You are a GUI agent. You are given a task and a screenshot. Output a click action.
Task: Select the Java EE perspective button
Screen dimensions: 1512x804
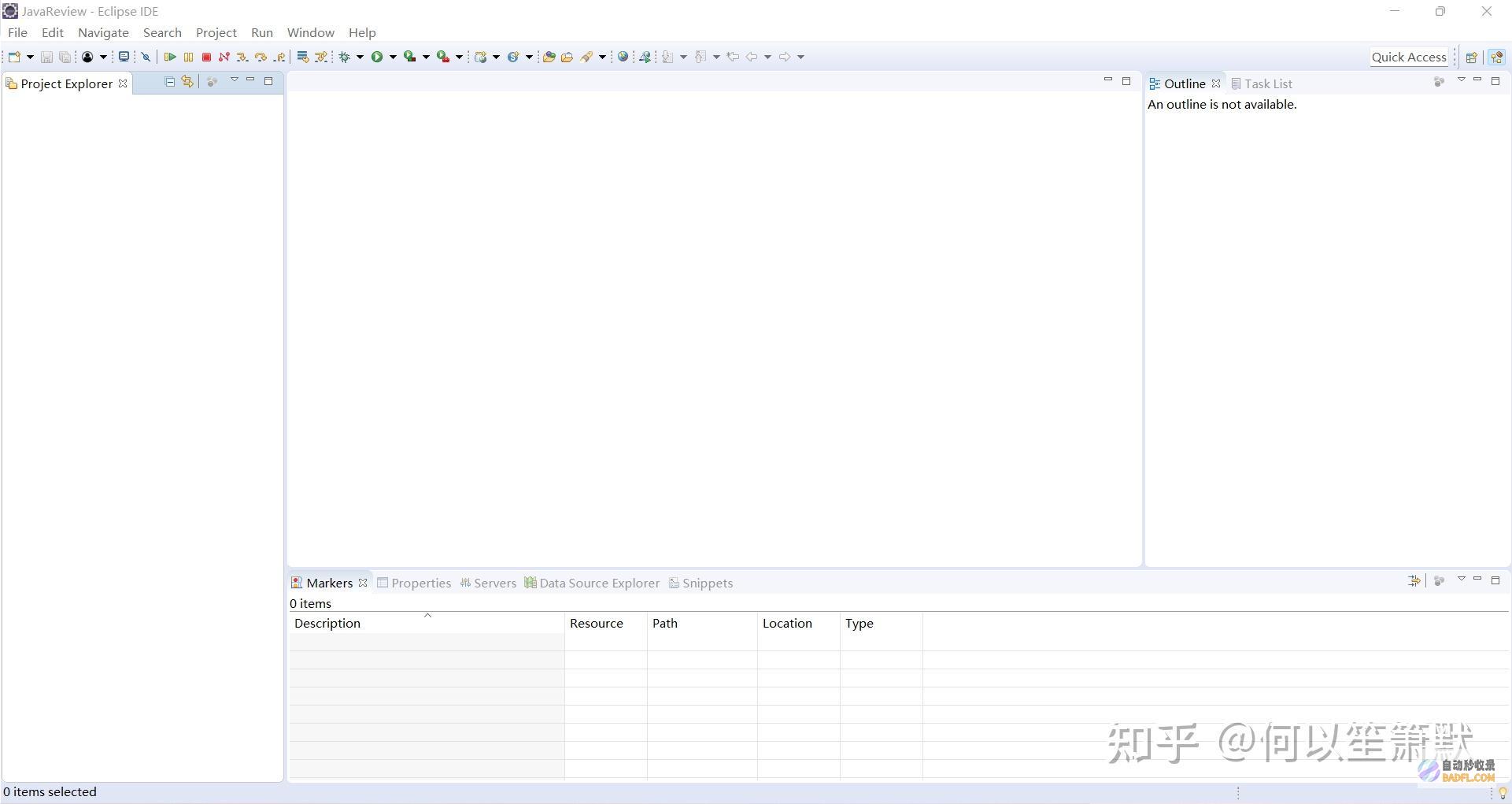coord(1496,57)
